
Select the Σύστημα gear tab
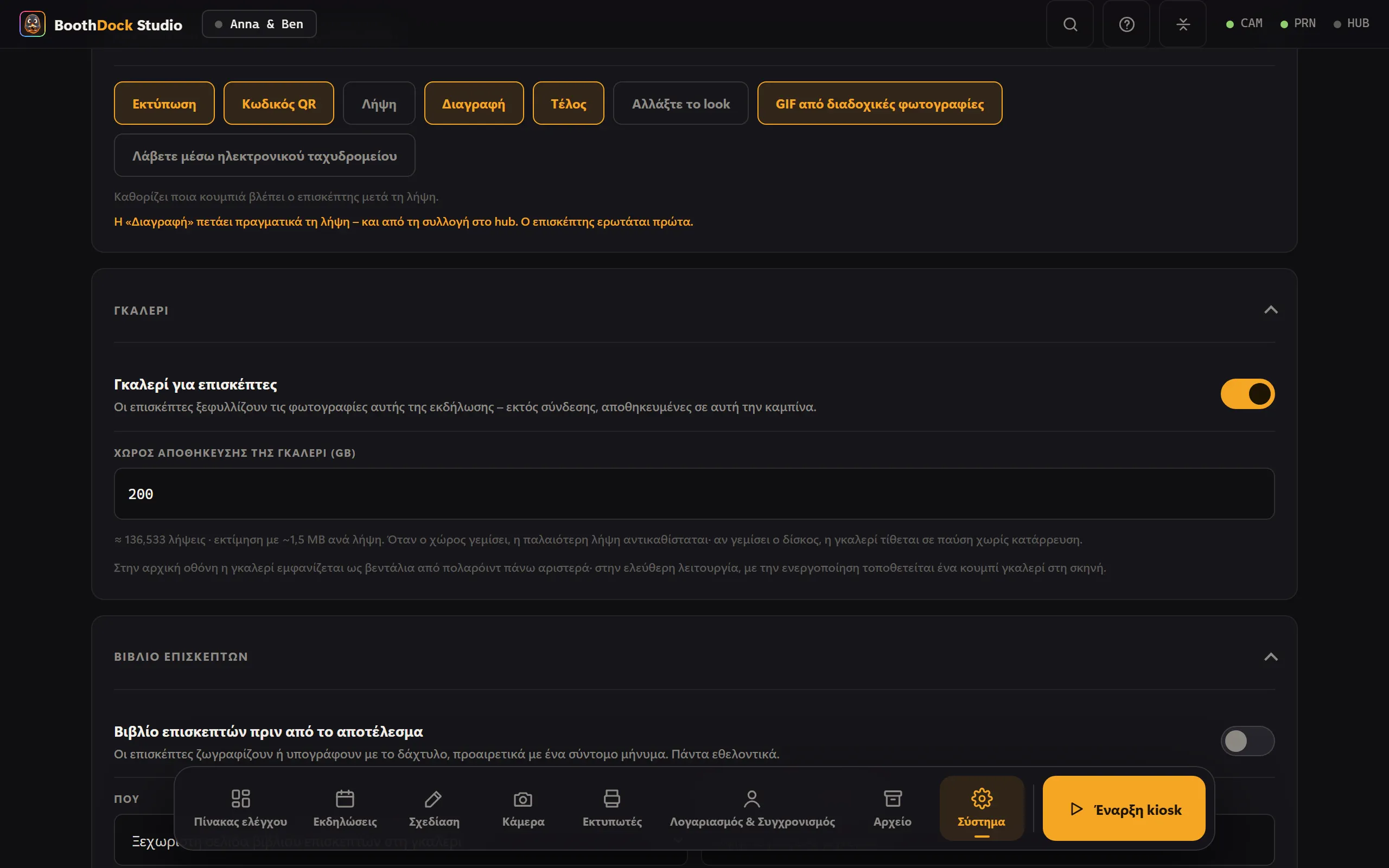tap(982, 808)
